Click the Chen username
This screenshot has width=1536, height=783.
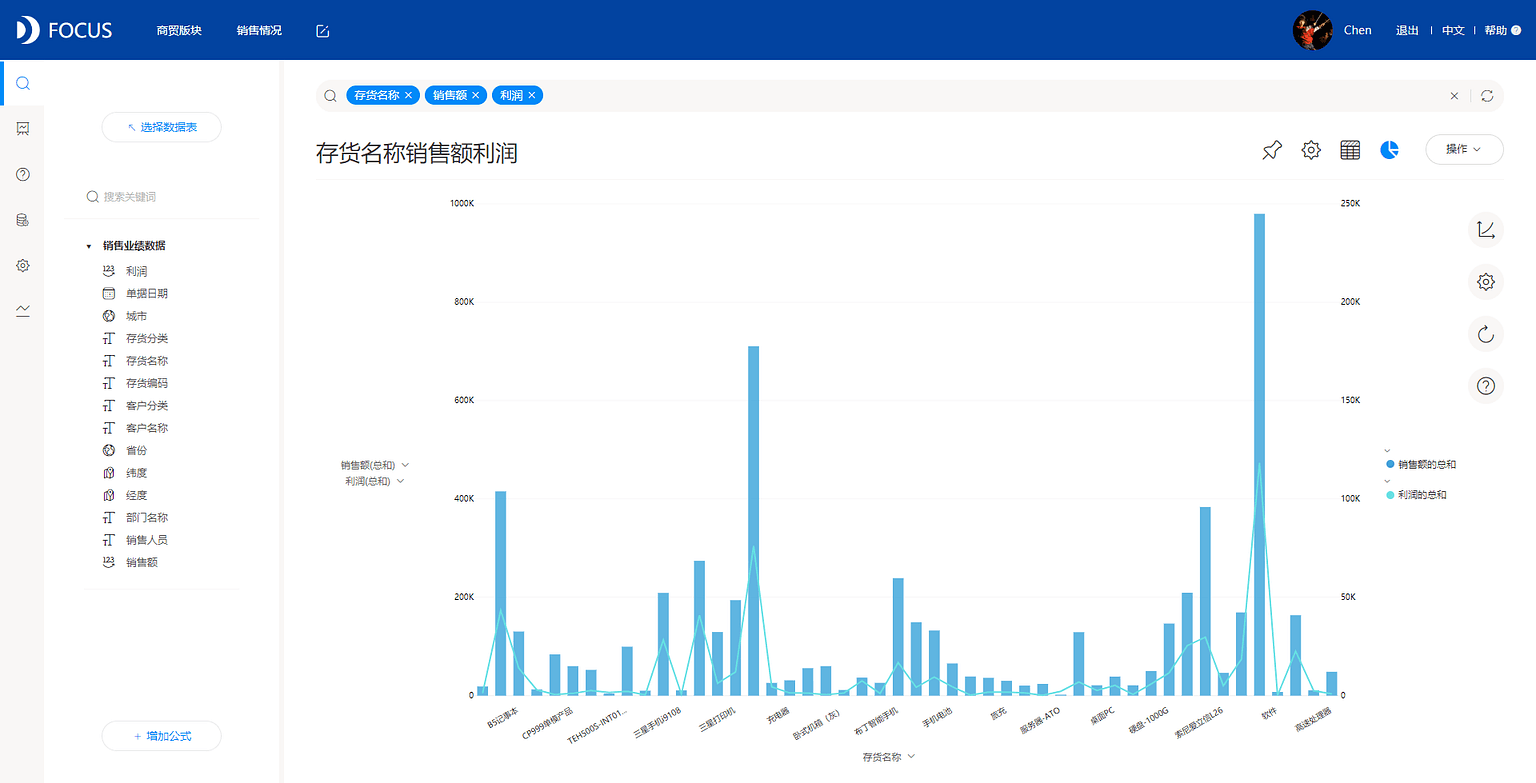point(1357,31)
